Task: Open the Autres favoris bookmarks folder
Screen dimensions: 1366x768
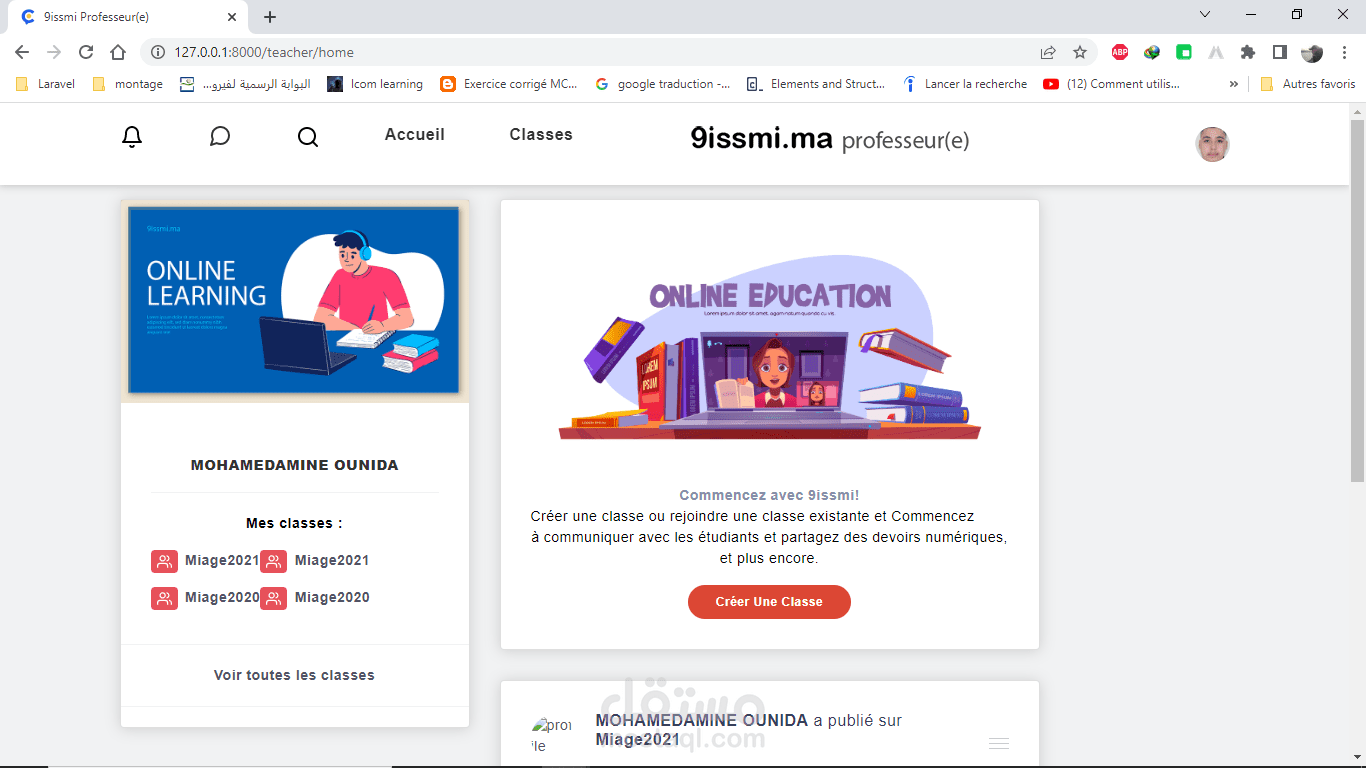Action: (x=1308, y=84)
